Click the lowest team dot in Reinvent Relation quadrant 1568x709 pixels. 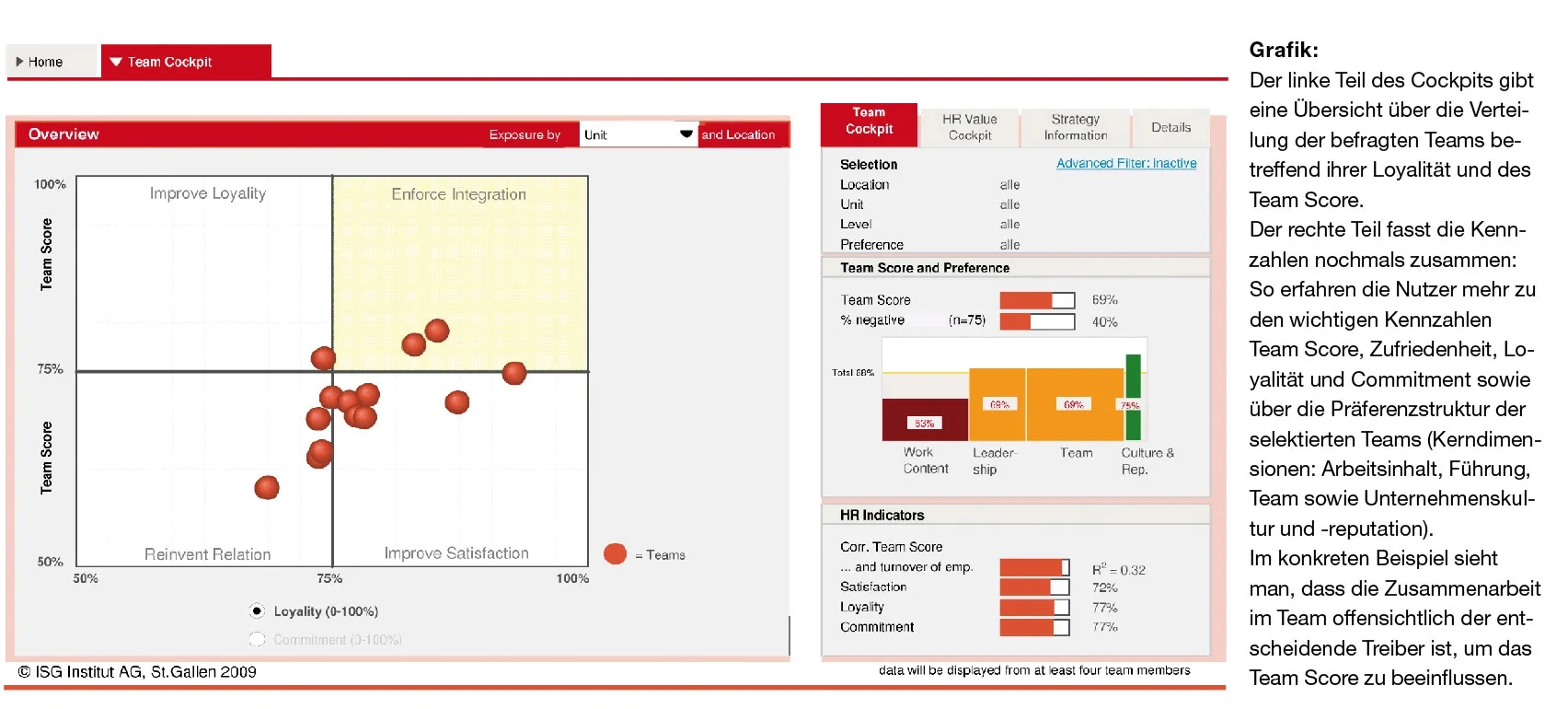pos(267,487)
